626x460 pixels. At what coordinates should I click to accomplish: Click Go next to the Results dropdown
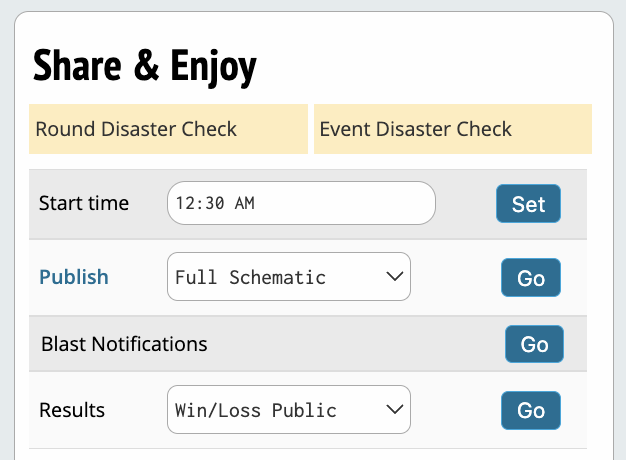click(x=531, y=410)
